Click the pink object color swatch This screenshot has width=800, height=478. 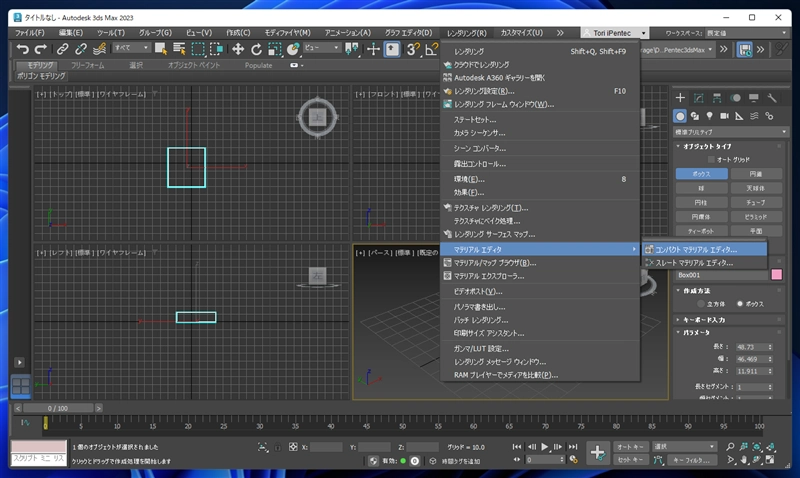[777, 275]
